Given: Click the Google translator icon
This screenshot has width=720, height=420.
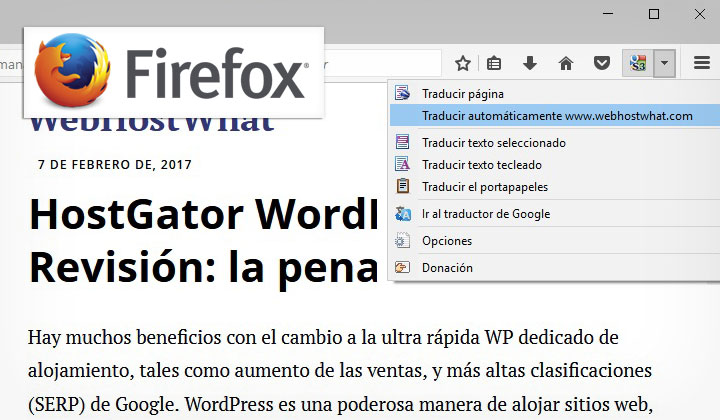Looking at the screenshot, I should tap(403, 213).
